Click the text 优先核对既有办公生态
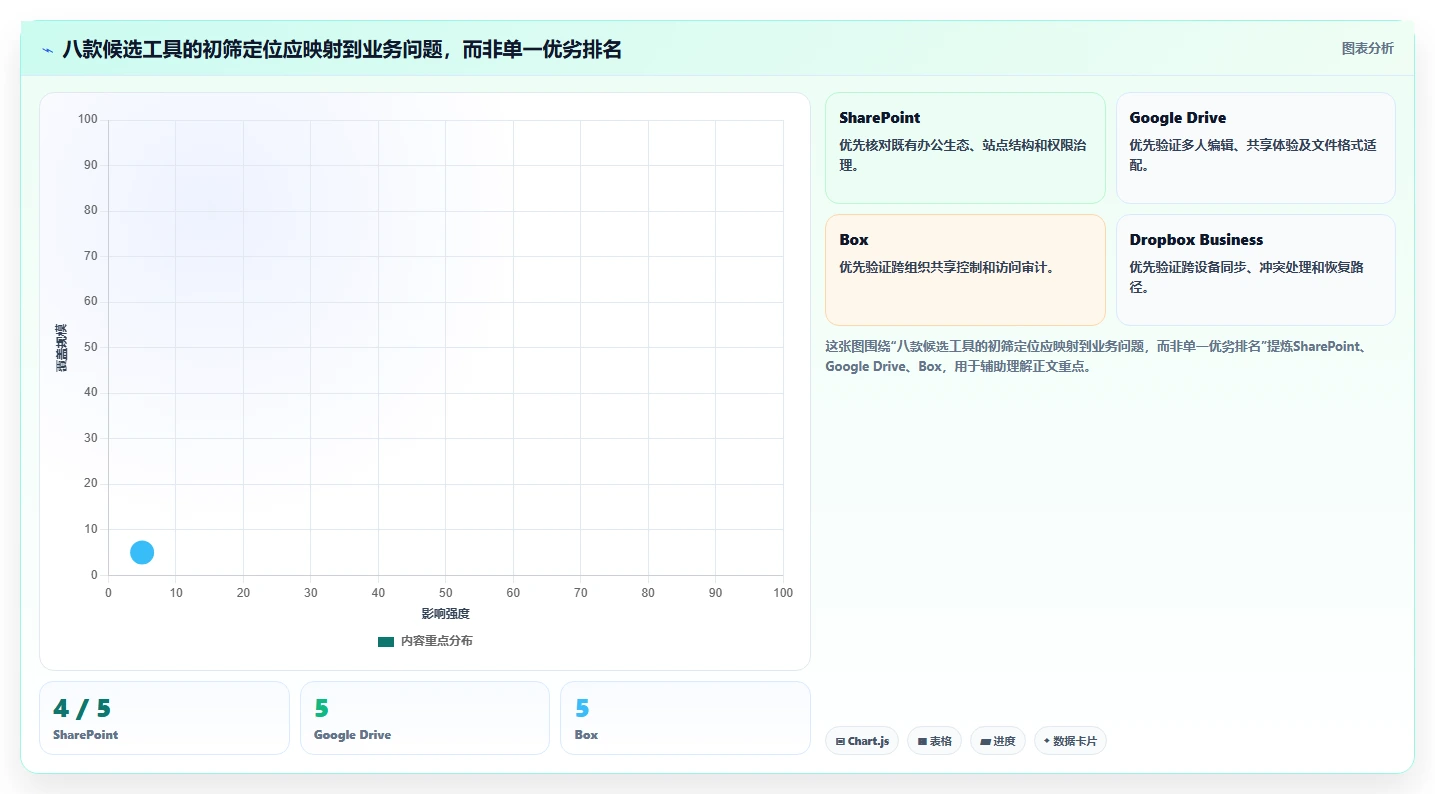1435x794 pixels. (x=963, y=155)
